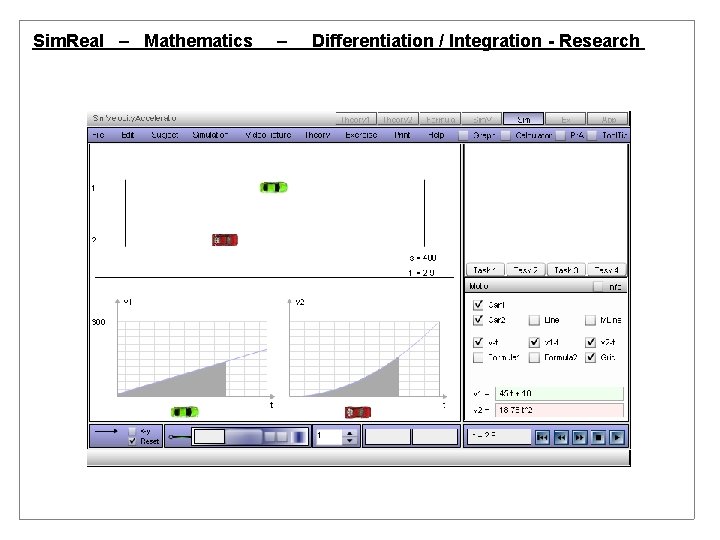Click the green car below v1 graph

tap(185, 412)
